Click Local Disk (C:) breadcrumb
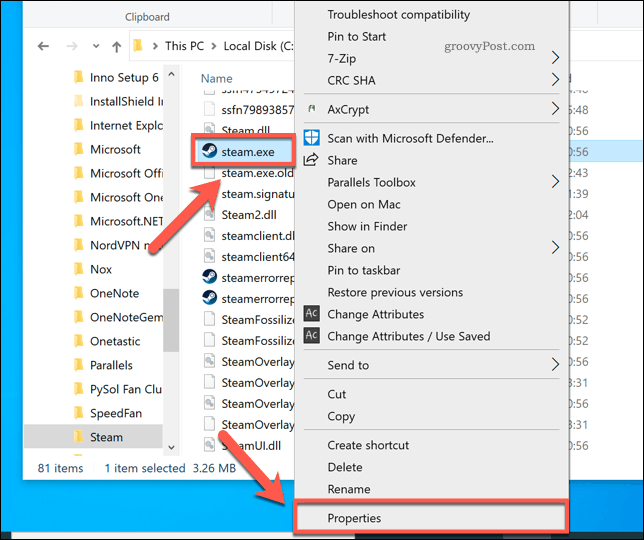Image resolution: width=644 pixels, height=540 pixels. (258, 46)
